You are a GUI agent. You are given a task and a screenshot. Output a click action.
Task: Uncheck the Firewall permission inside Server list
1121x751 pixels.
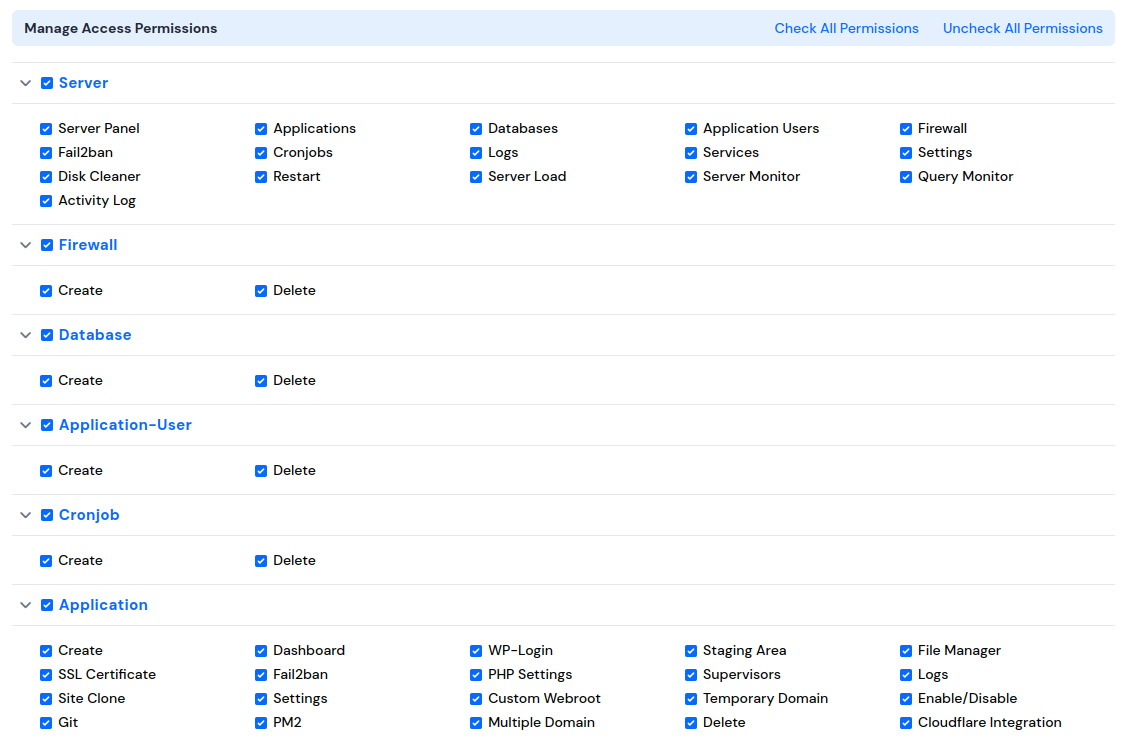[906, 129]
